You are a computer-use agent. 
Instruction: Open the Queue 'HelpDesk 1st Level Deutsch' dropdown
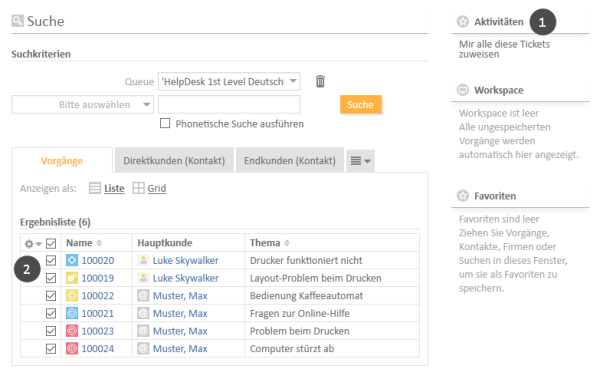coord(229,82)
